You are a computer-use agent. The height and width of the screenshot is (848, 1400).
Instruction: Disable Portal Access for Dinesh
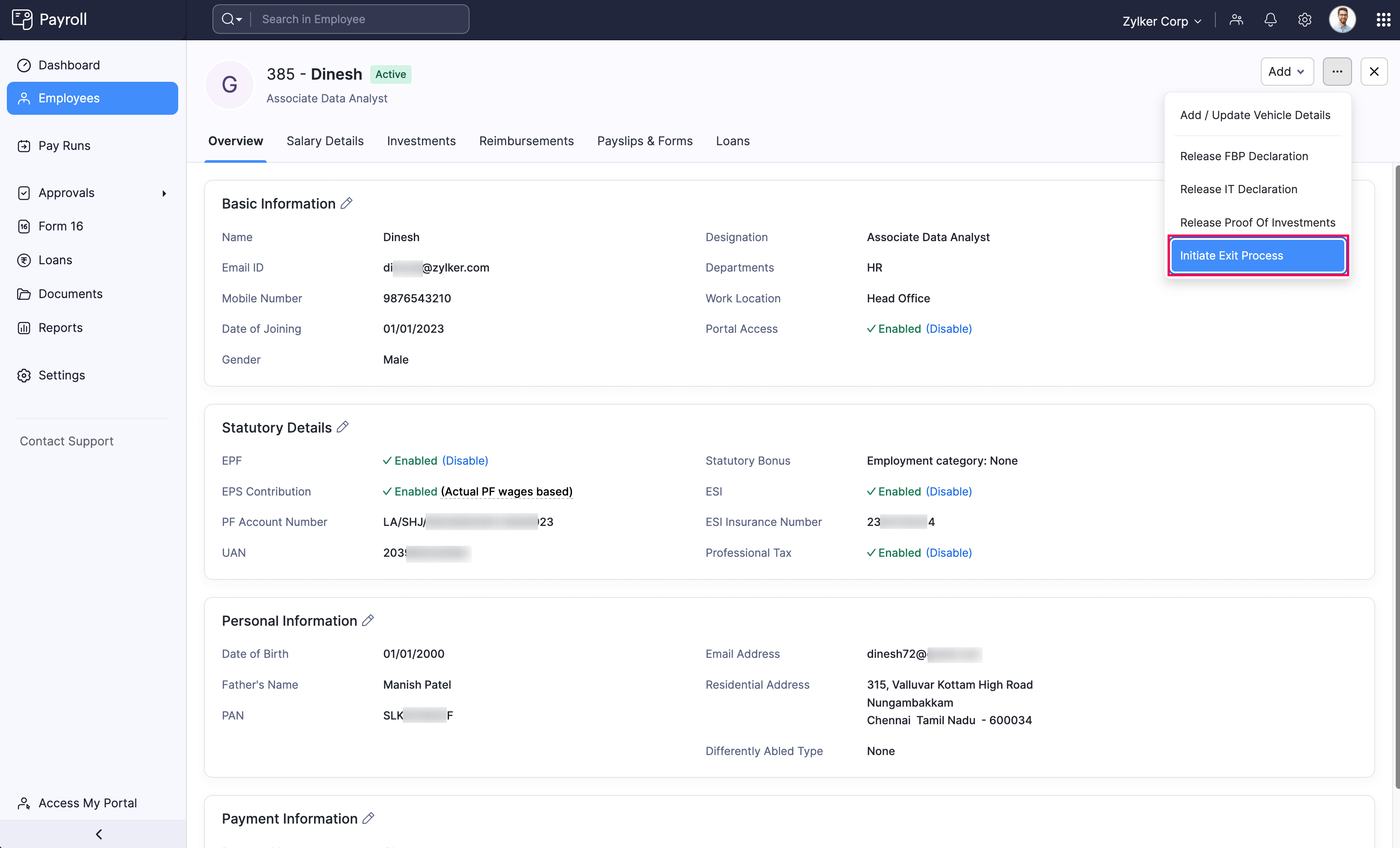pos(949,329)
